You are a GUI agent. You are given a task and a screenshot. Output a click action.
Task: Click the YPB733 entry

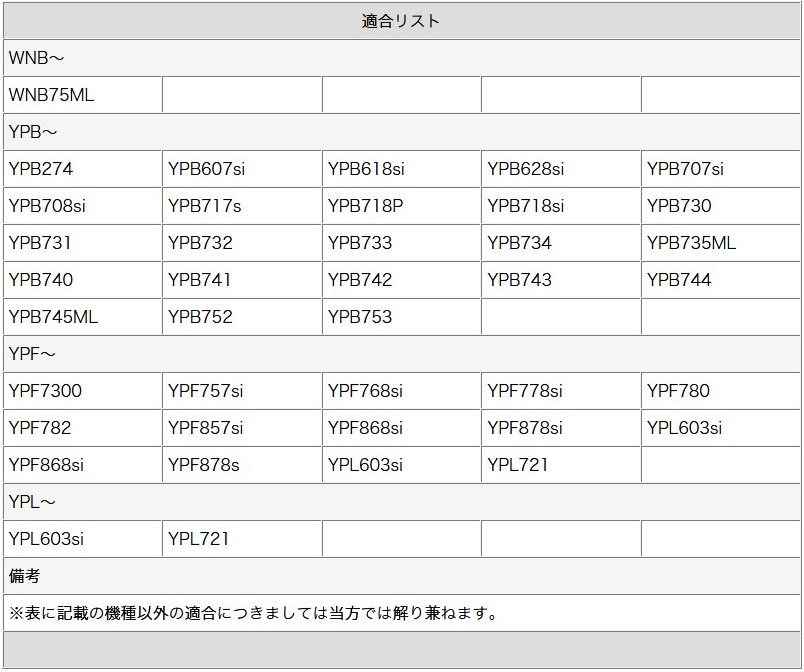click(401, 242)
